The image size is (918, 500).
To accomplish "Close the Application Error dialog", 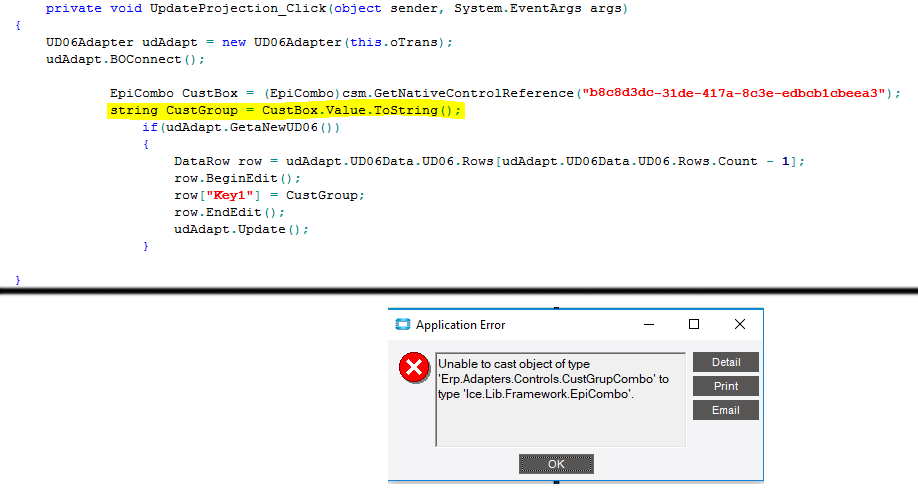I will (x=740, y=324).
